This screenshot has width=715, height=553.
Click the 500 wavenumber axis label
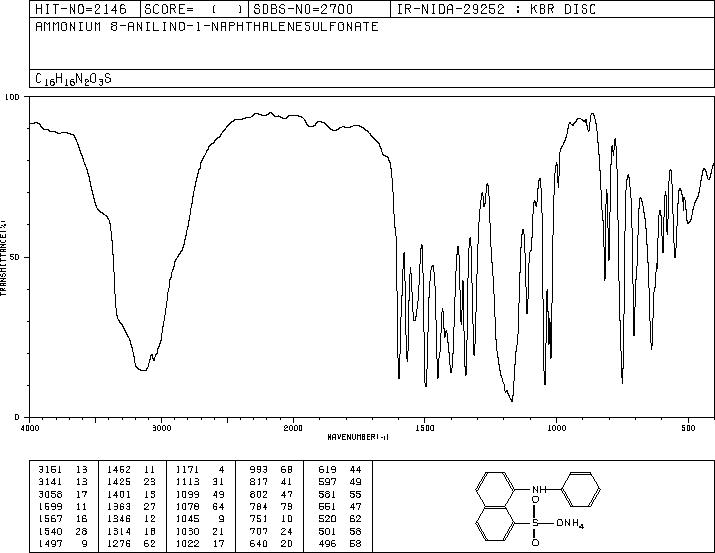coord(688,428)
